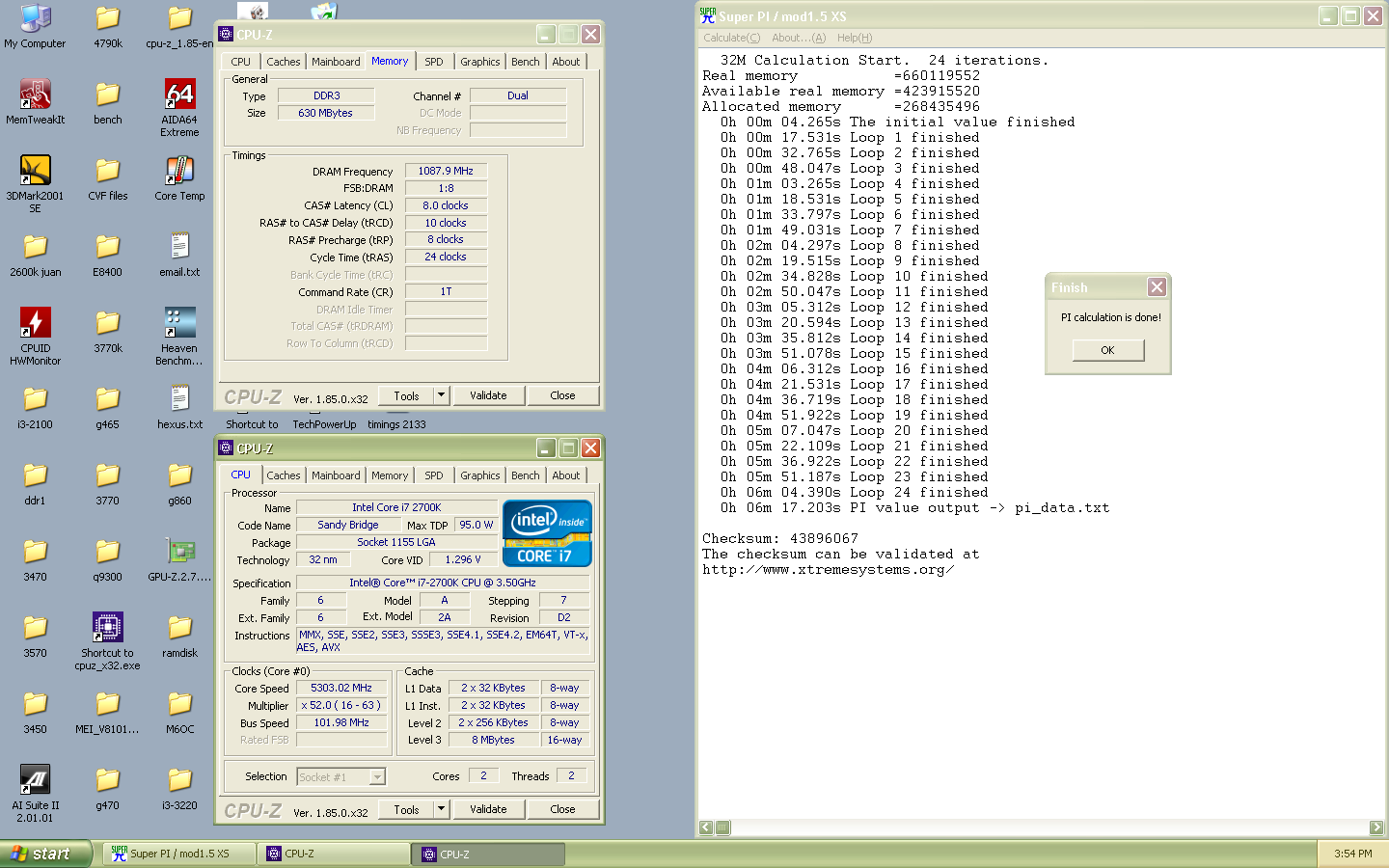Viewport: 1389px width, 868px height.
Task: Click Core Speed value 5303.02 MHz
Action: (341, 689)
